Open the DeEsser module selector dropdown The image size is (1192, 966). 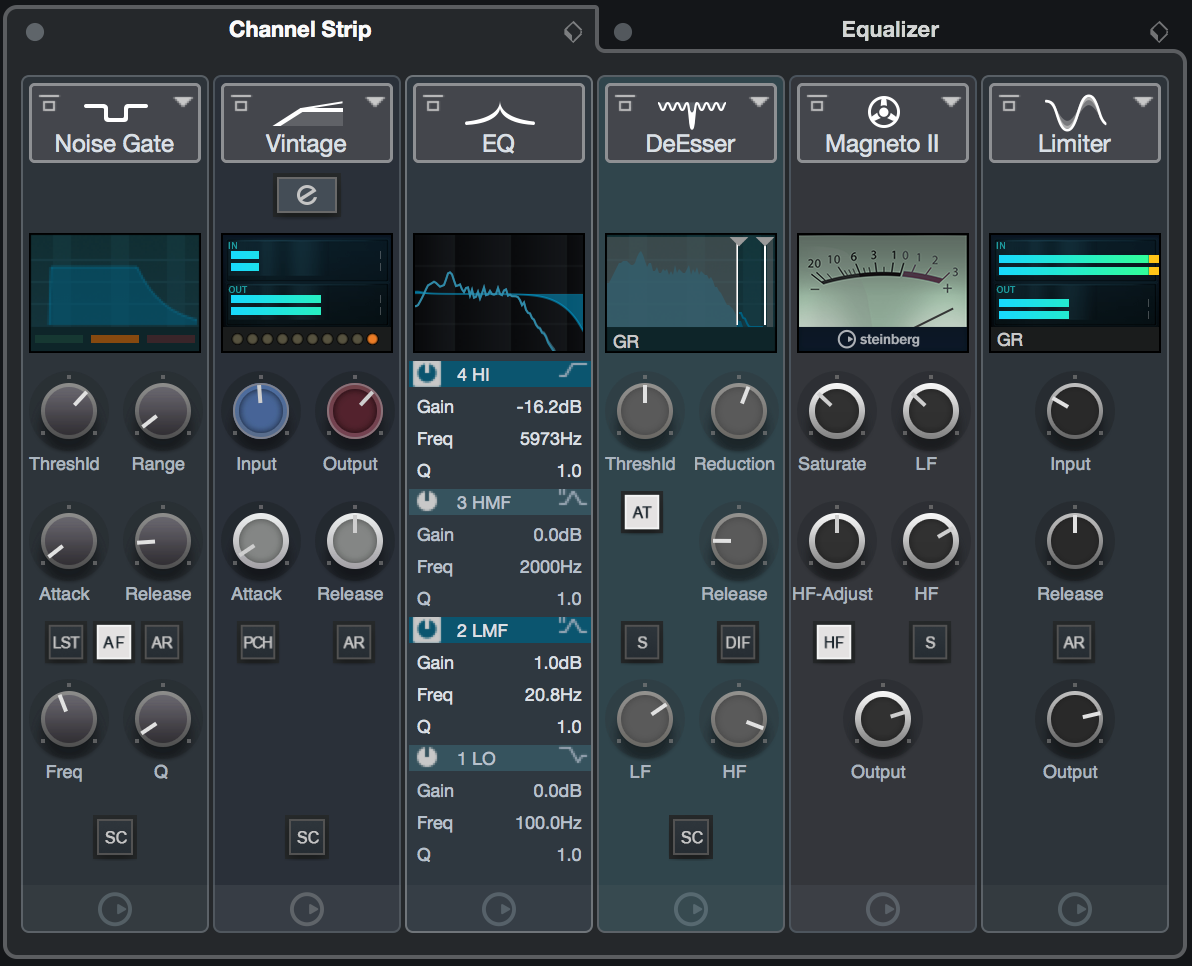pyautogui.click(x=759, y=101)
